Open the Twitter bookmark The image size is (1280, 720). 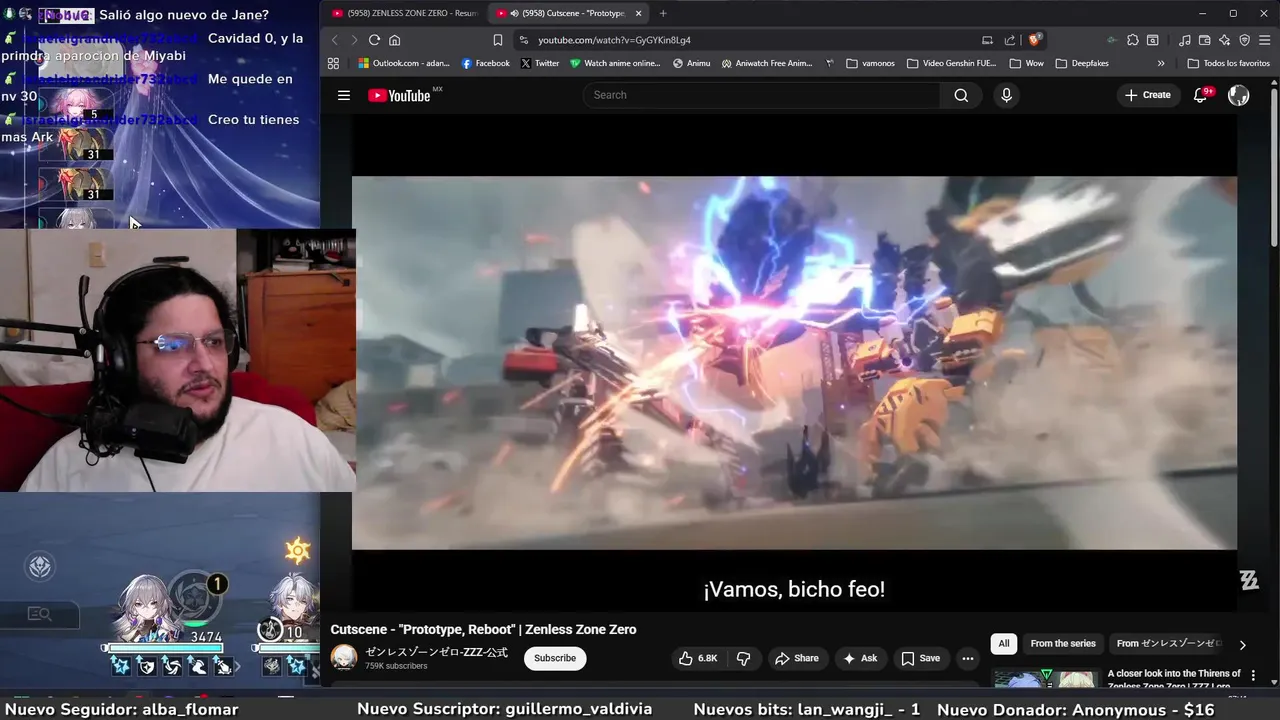[540, 63]
